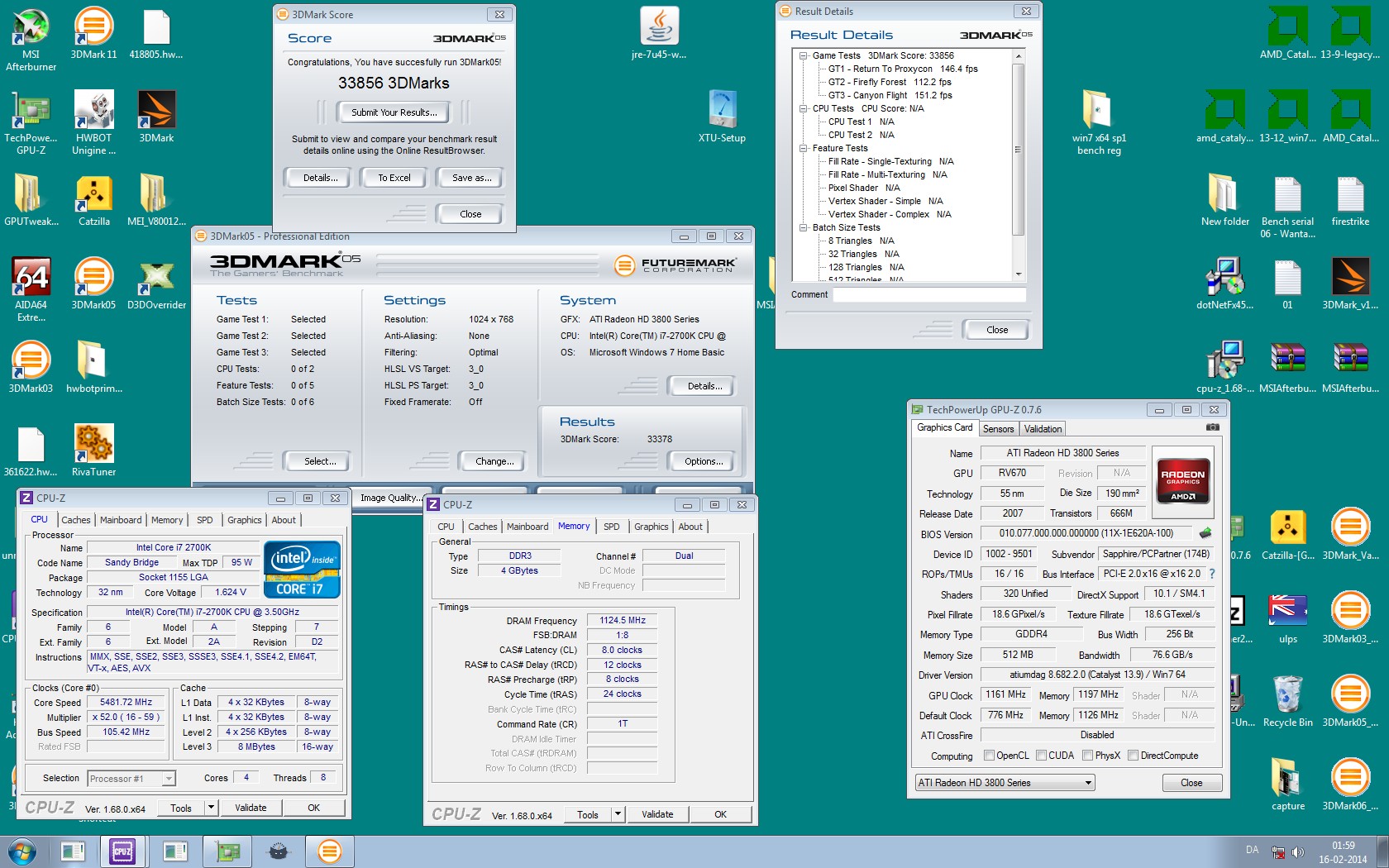Image resolution: width=1389 pixels, height=868 pixels.
Task: Click the GPU-Z screenshot camera icon
Action: tap(1212, 427)
